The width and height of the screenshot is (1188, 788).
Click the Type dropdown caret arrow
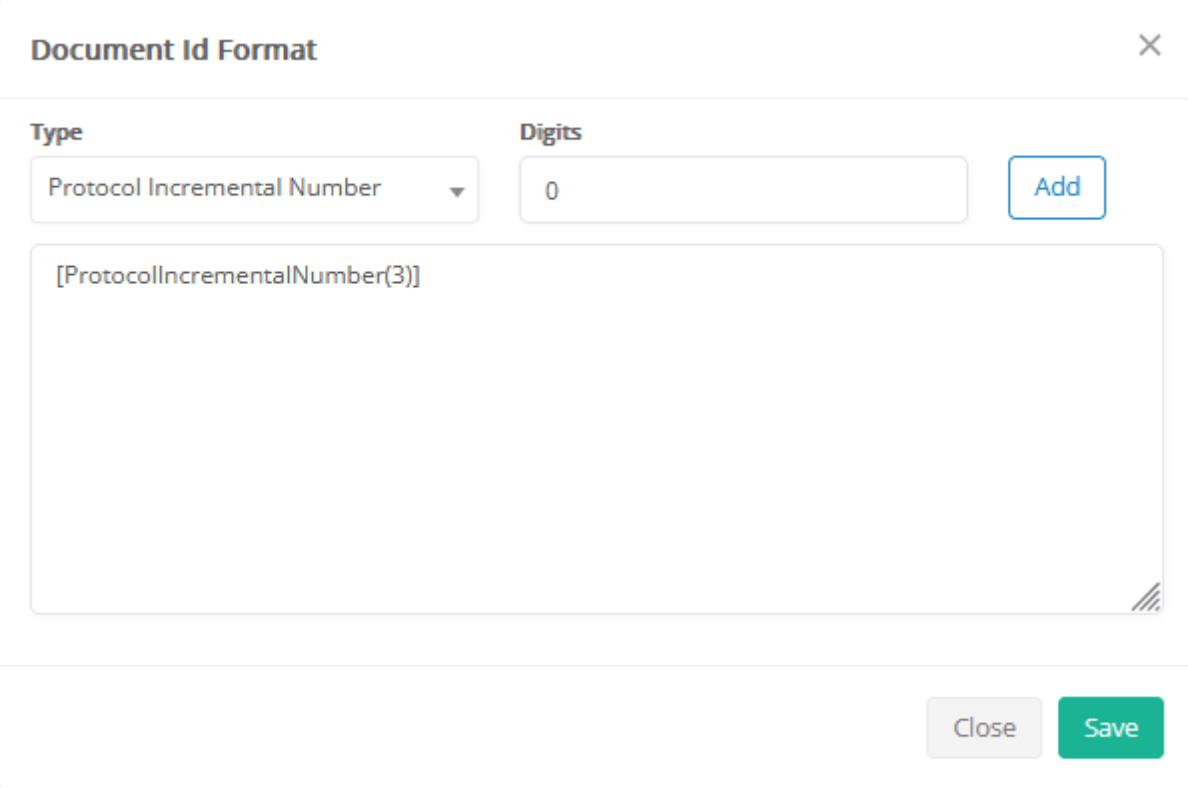[457, 191]
